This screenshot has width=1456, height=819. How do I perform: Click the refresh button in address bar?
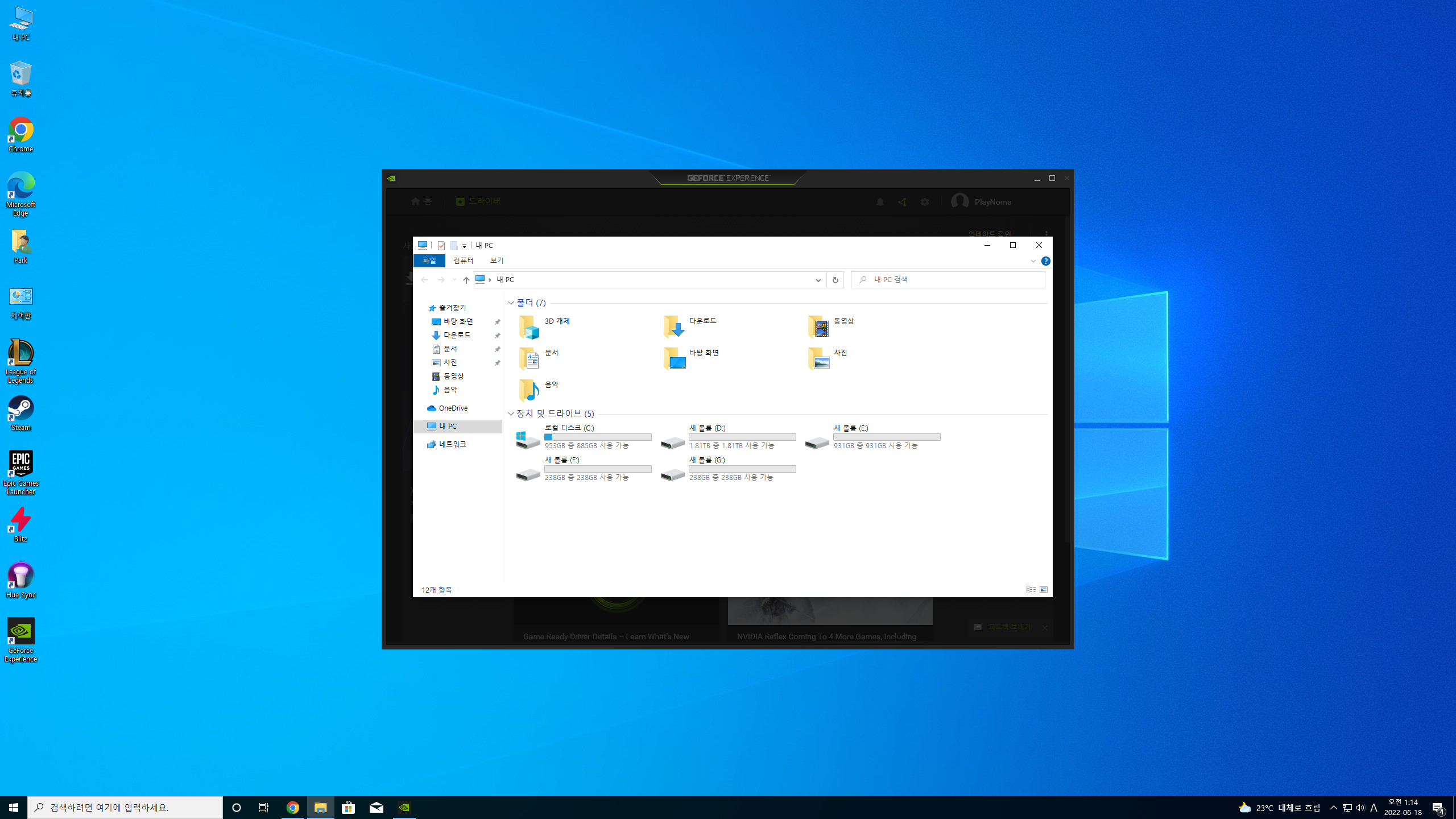(x=835, y=280)
